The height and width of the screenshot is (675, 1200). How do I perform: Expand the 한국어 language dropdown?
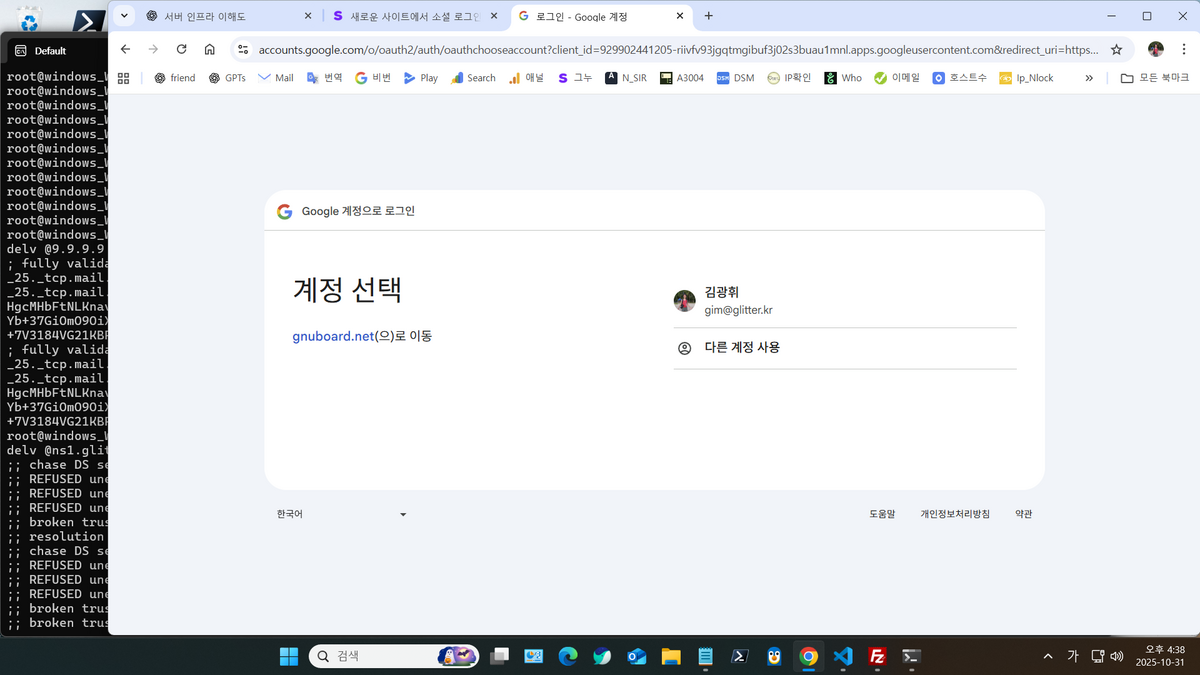[342, 514]
